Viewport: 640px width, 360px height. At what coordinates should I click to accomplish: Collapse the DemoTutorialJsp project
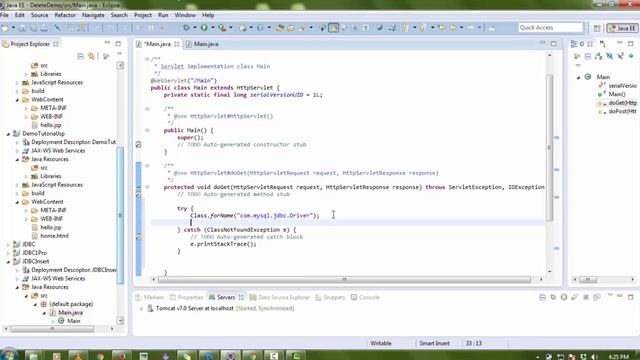[8, 133]
